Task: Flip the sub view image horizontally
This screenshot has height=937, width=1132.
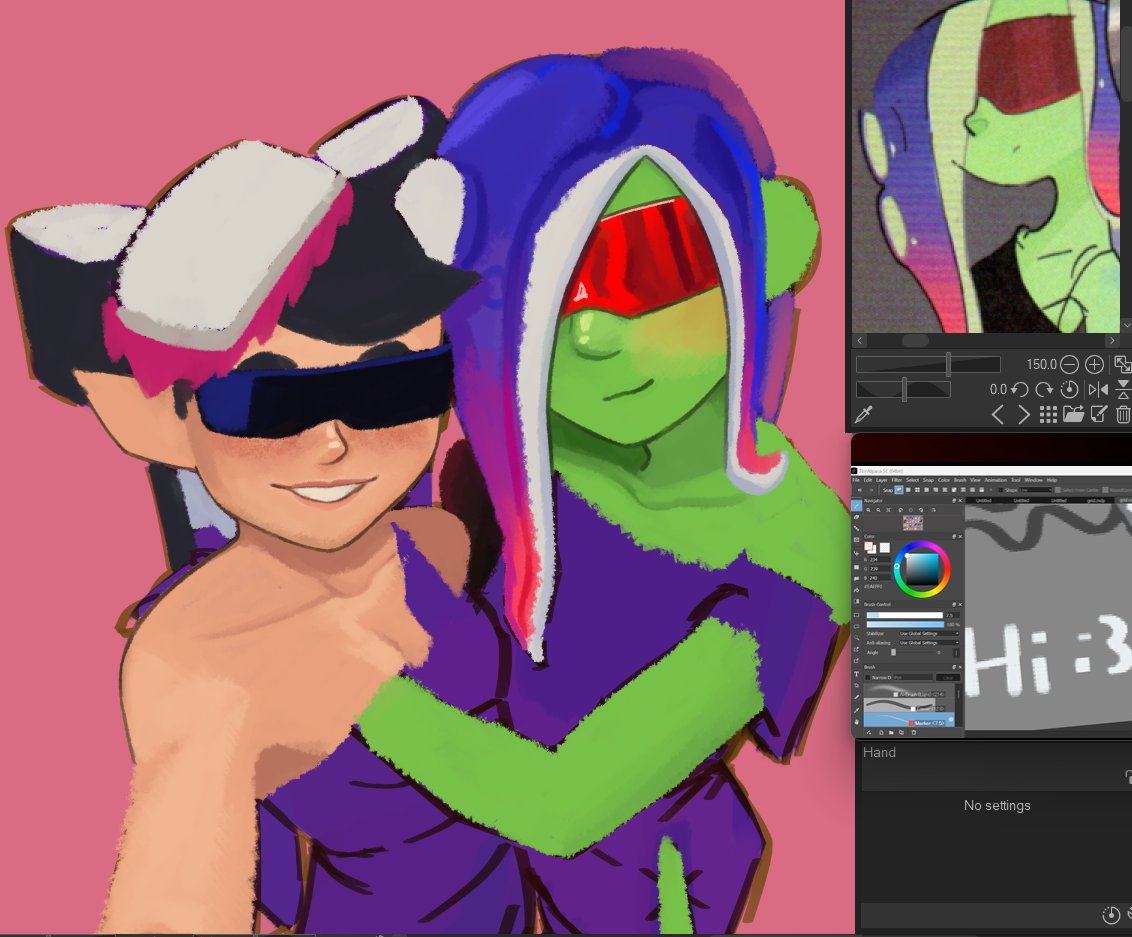Action: [1098, 390]
